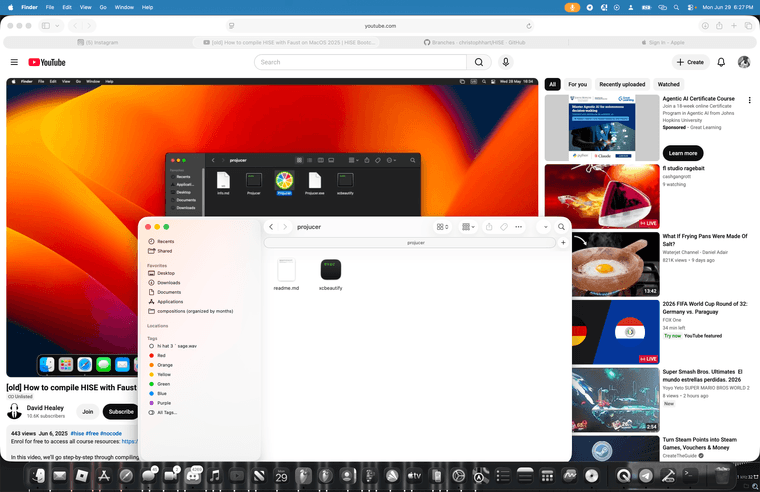Share the Safari page
This screenshot has width=760, height=492.
pyautogui.click(x=719, y=26)
